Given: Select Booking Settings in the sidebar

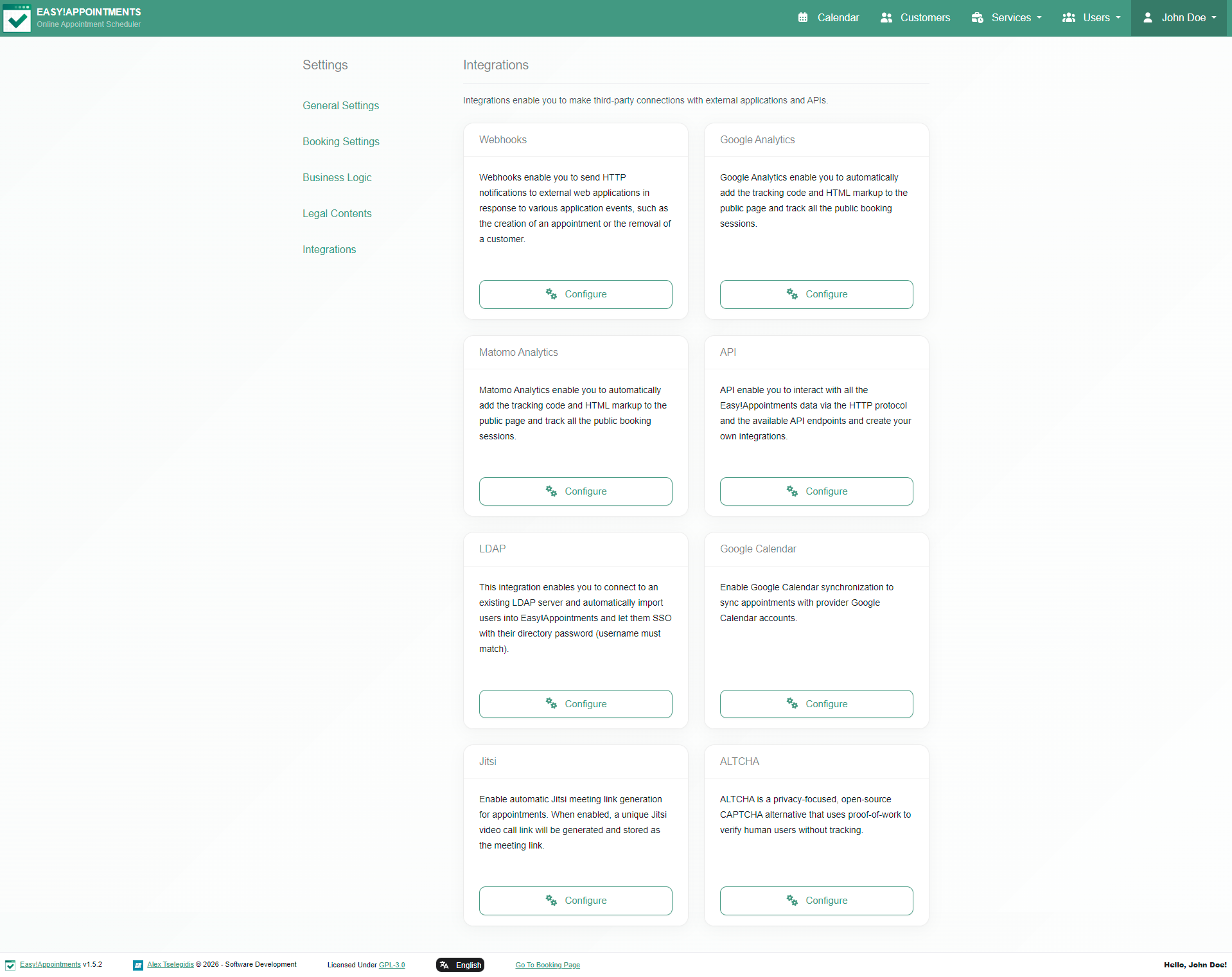Looking at the screenshot, I should [x=341, y=141].
